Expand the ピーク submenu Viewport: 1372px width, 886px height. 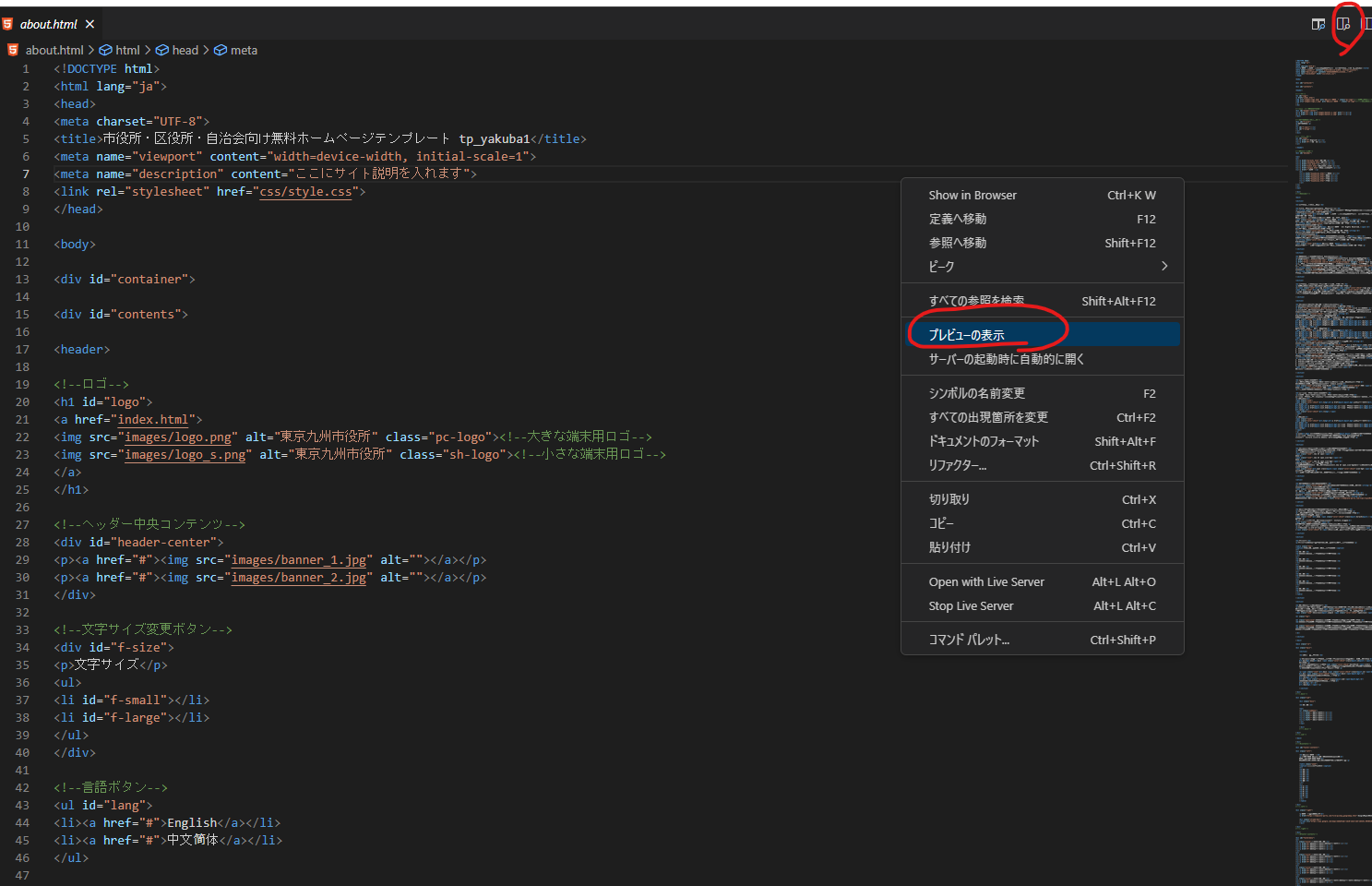[938, 266]
